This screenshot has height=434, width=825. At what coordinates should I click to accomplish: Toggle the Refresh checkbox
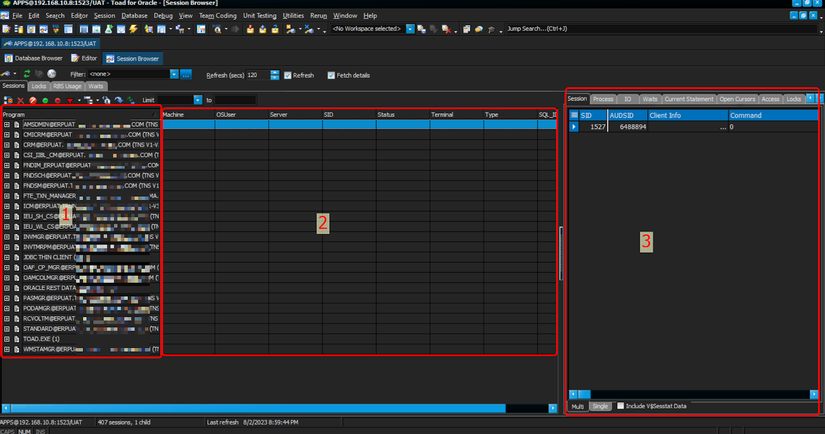tap(287, 75)
